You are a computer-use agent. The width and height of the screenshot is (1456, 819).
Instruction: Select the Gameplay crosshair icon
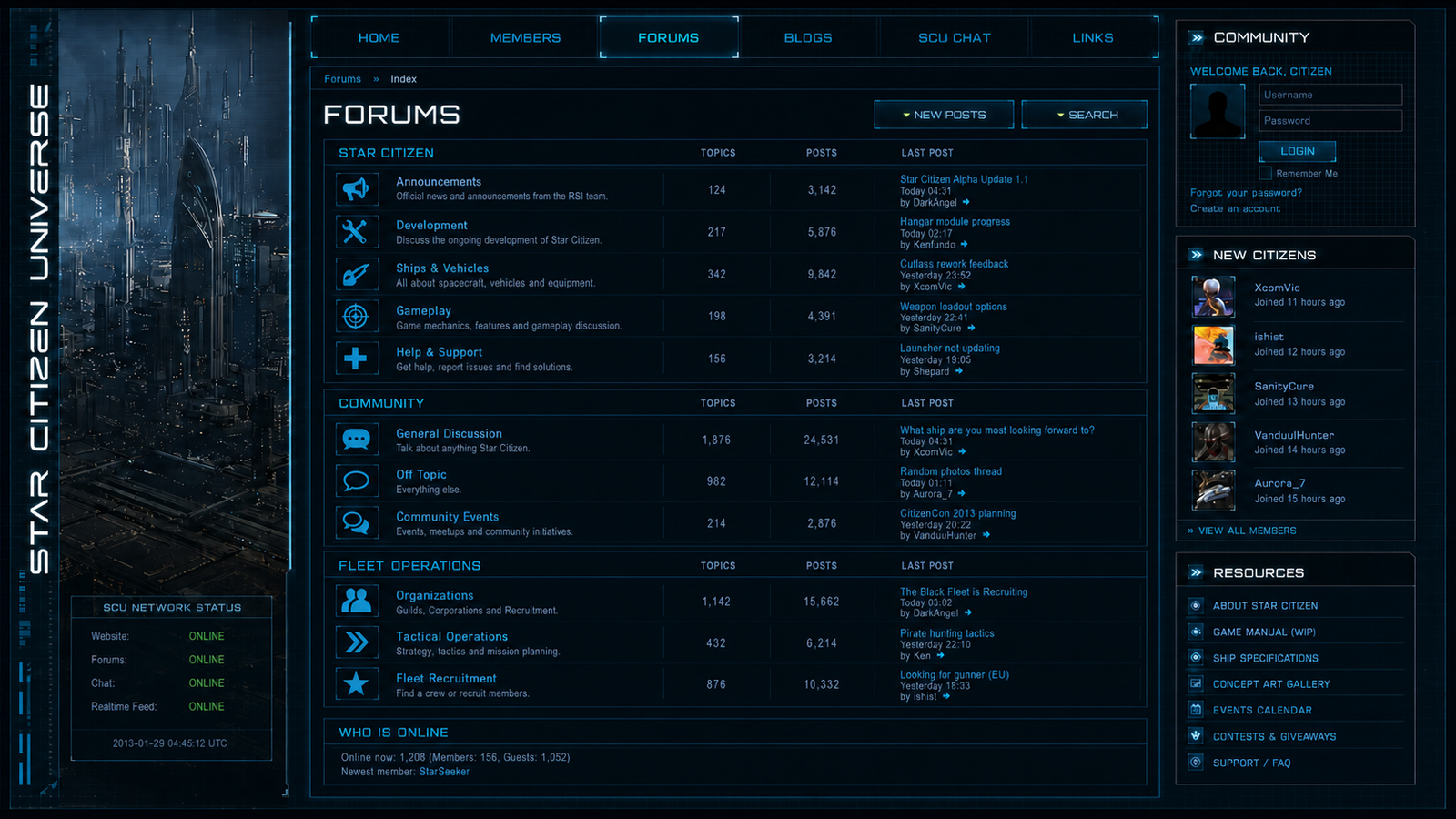[x=356, y=316]
